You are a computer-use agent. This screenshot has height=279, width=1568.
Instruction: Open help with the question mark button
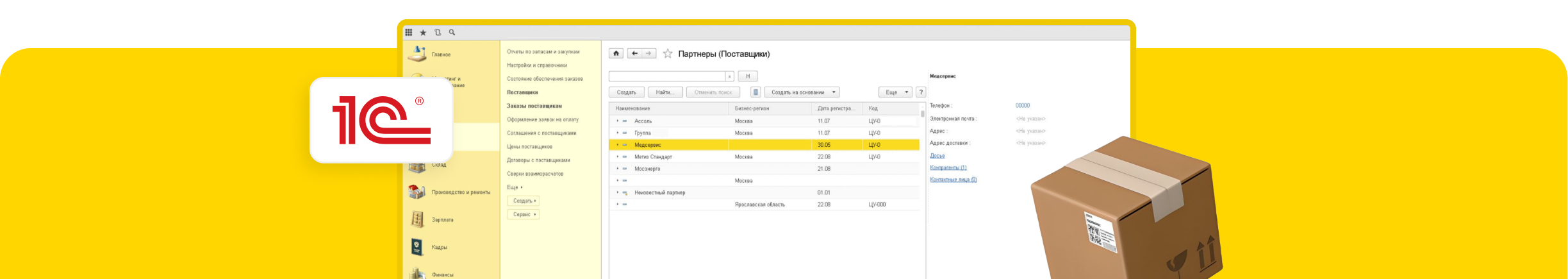921,92
